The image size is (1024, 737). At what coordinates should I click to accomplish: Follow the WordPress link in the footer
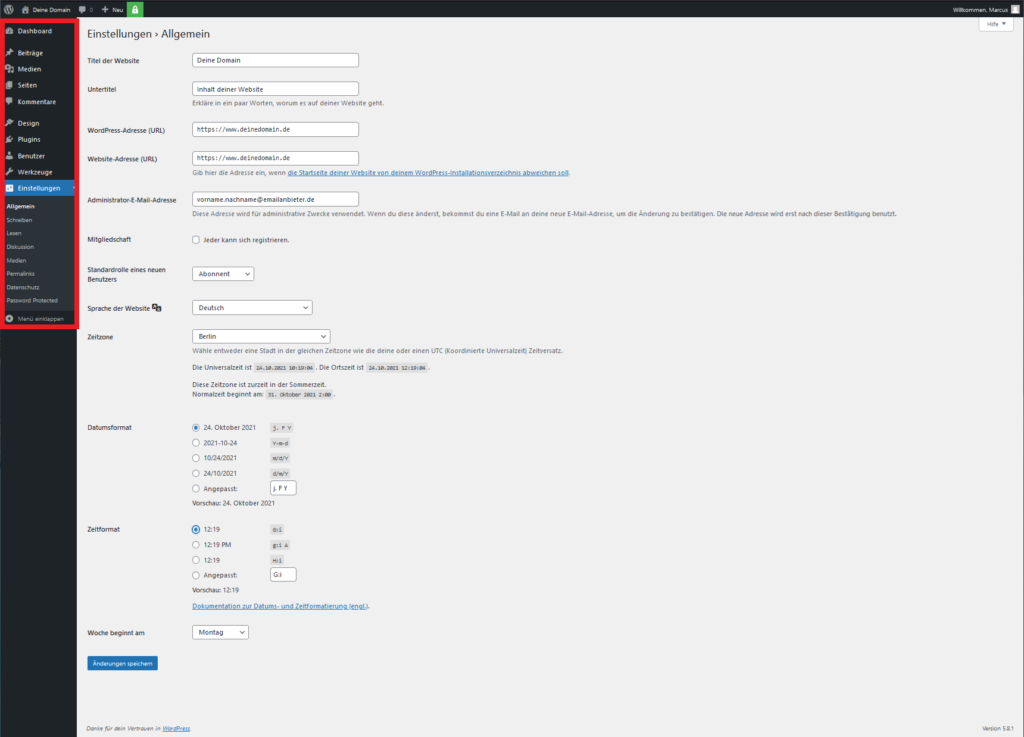point(176,729)
